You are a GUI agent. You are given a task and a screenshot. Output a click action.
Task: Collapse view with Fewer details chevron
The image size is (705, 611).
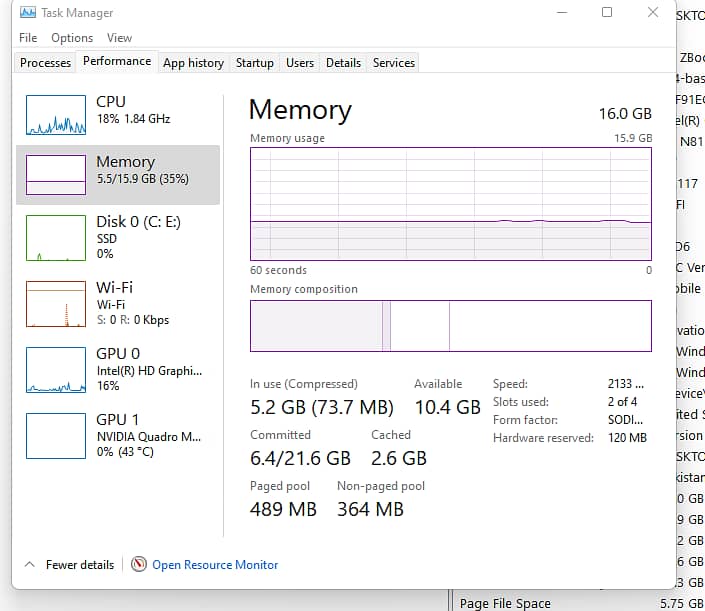(29, 565)
